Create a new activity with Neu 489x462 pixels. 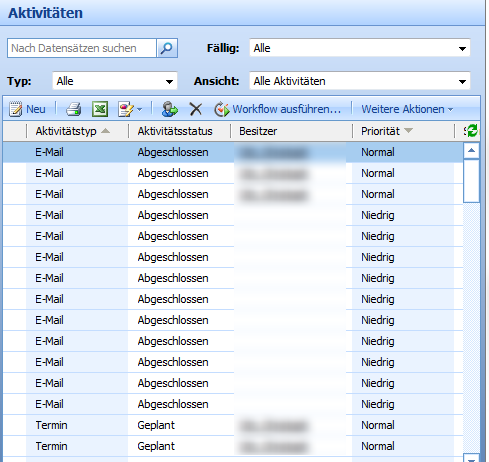point(27,109)
